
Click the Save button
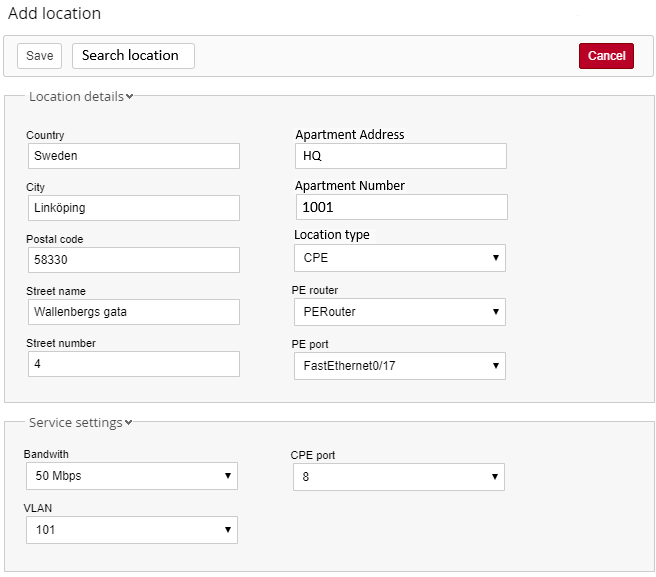coord(39,56)
